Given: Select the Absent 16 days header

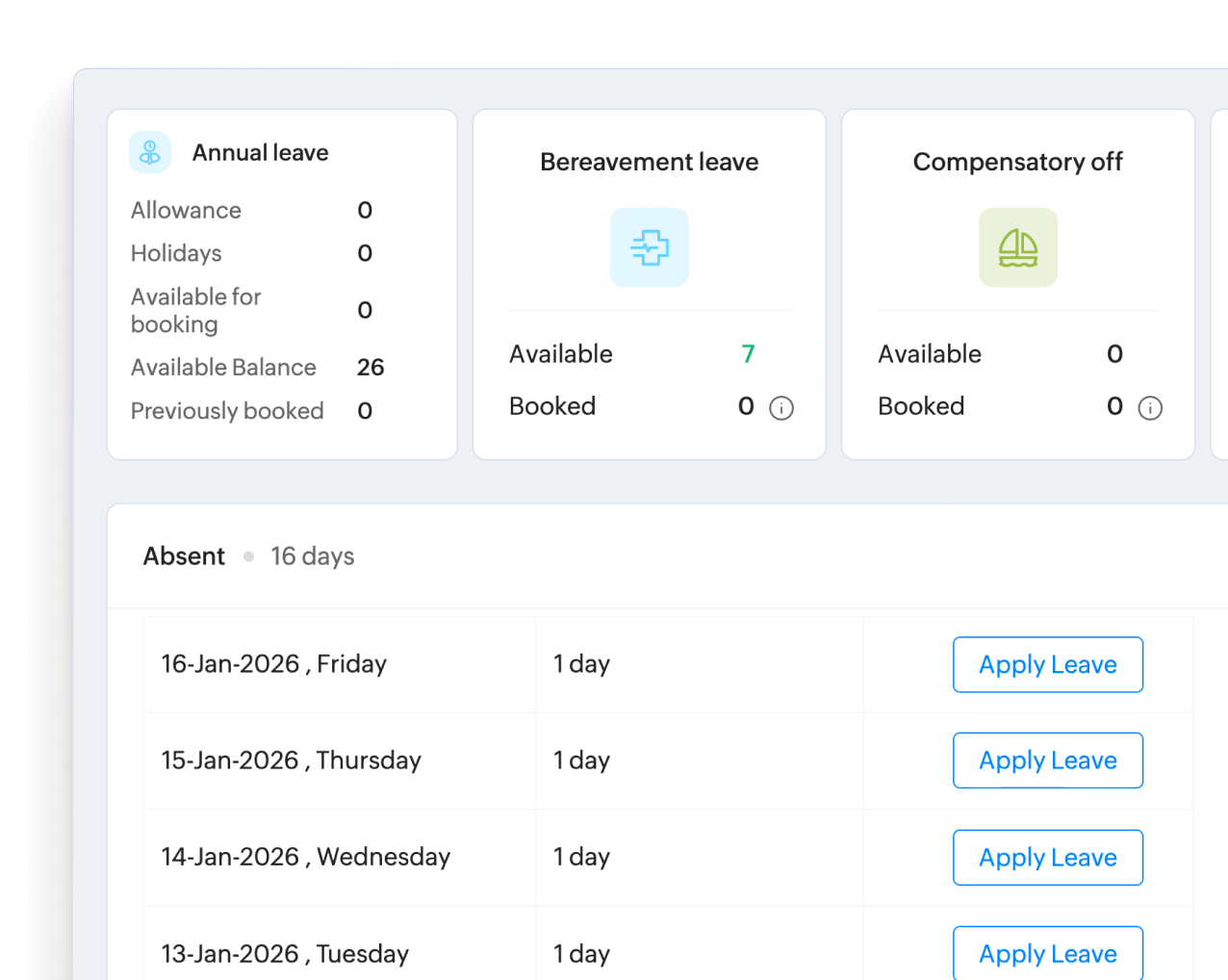Looking at the screenshot, I should [x=184, y=556].
